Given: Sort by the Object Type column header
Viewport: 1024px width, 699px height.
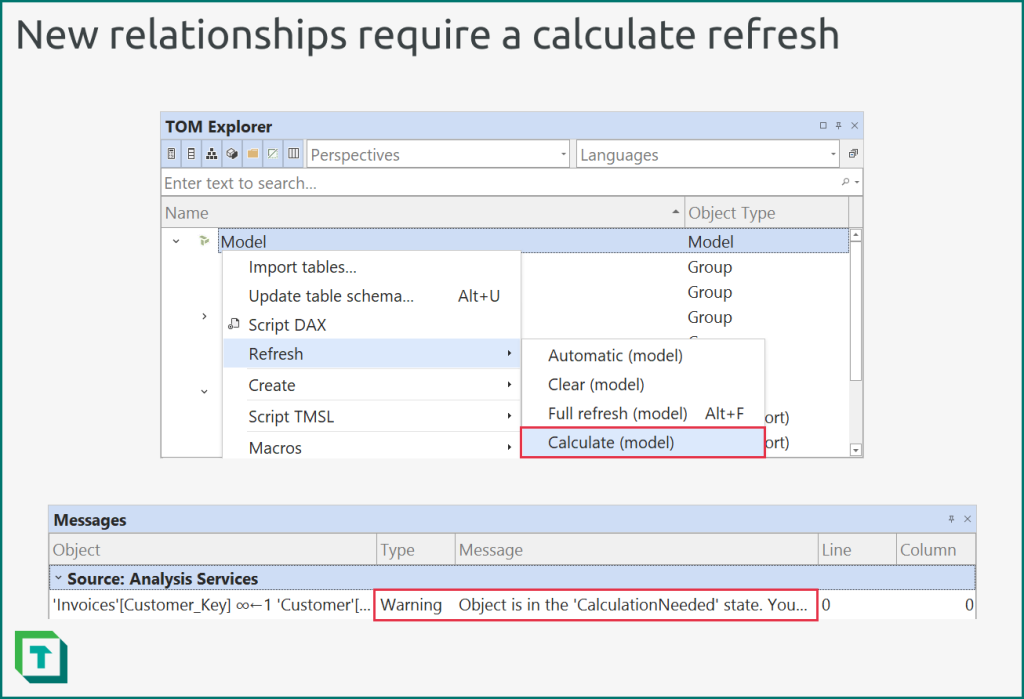Looking at the screenshot, I should point(731,213).
